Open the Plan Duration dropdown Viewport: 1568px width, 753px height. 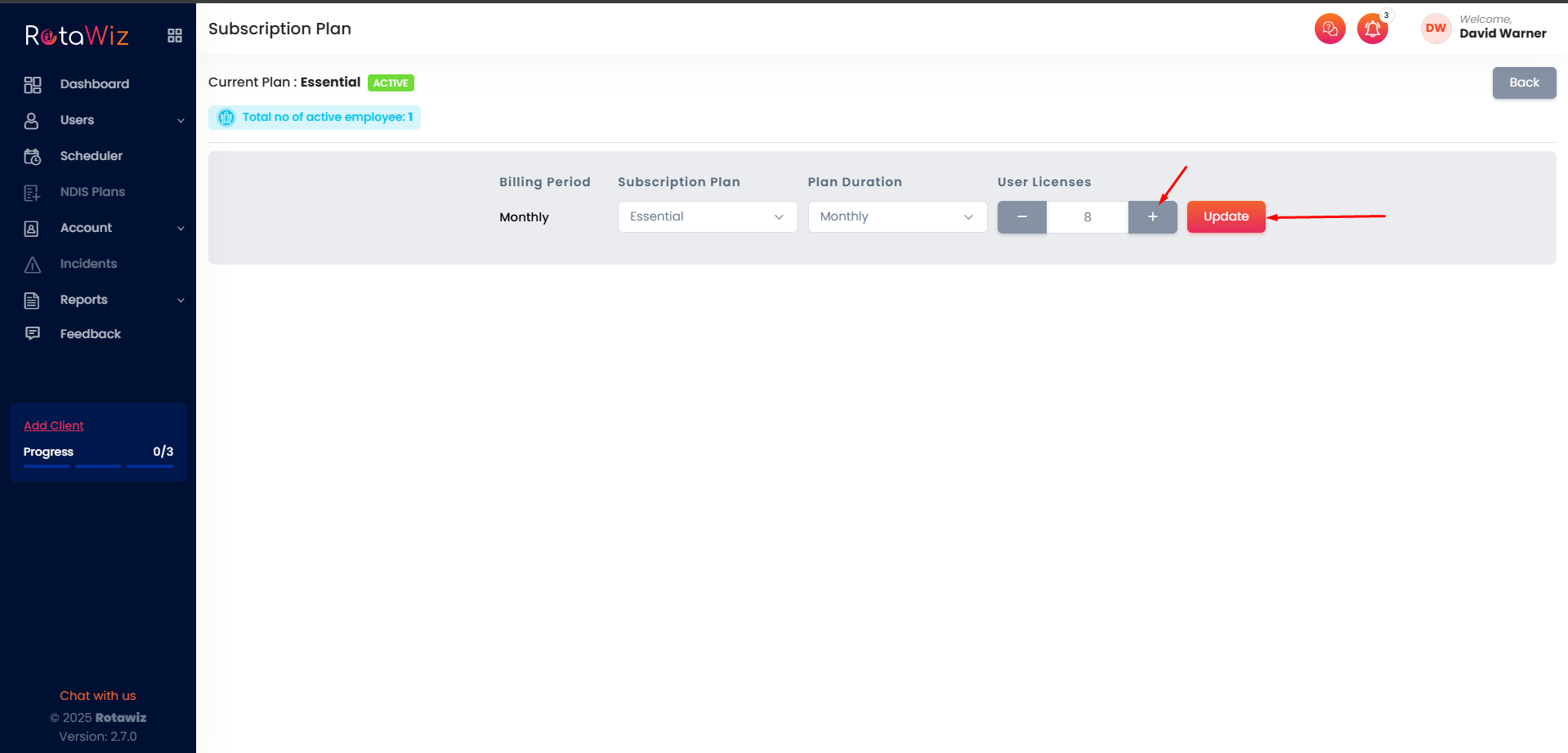pos(896,217)
